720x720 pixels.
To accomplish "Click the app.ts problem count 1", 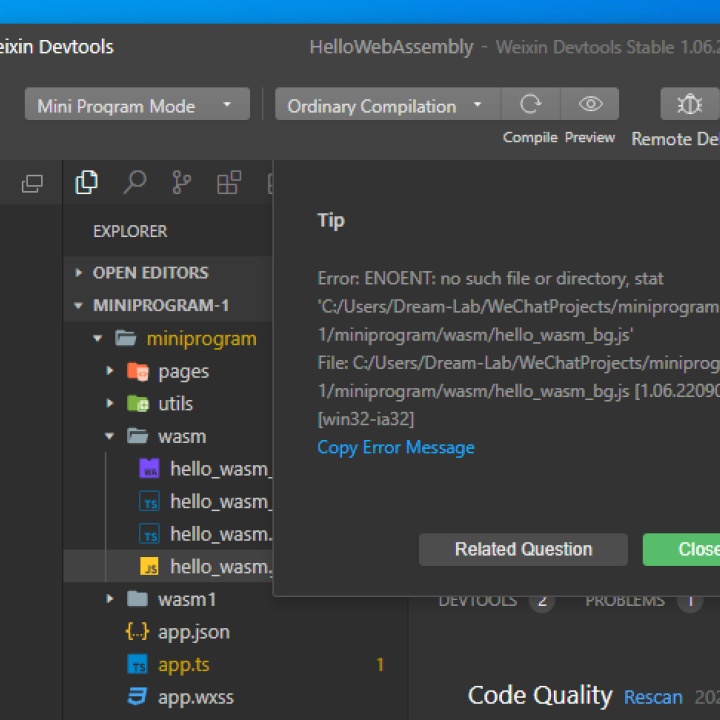I will pyautogui.click(x=380, y=664).
